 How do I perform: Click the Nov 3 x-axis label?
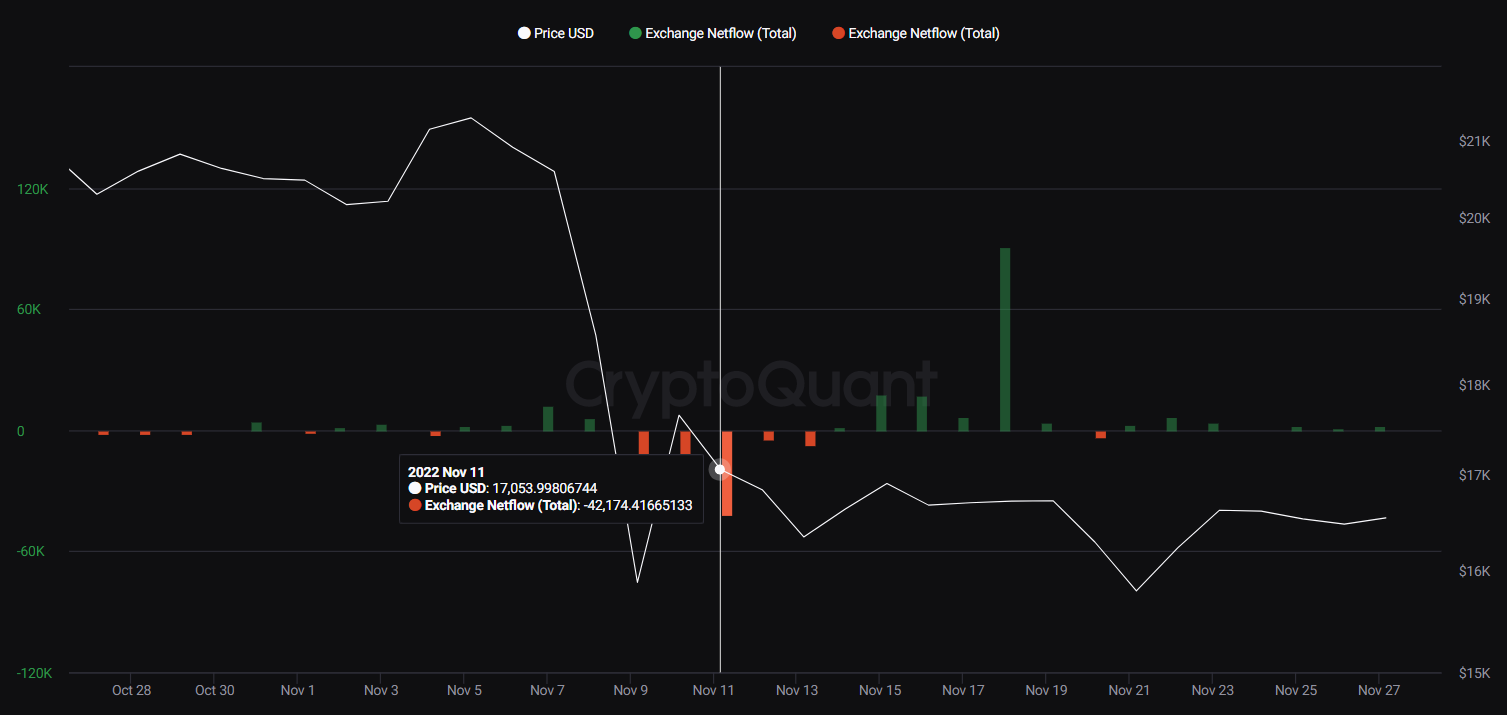click(381, 690)
